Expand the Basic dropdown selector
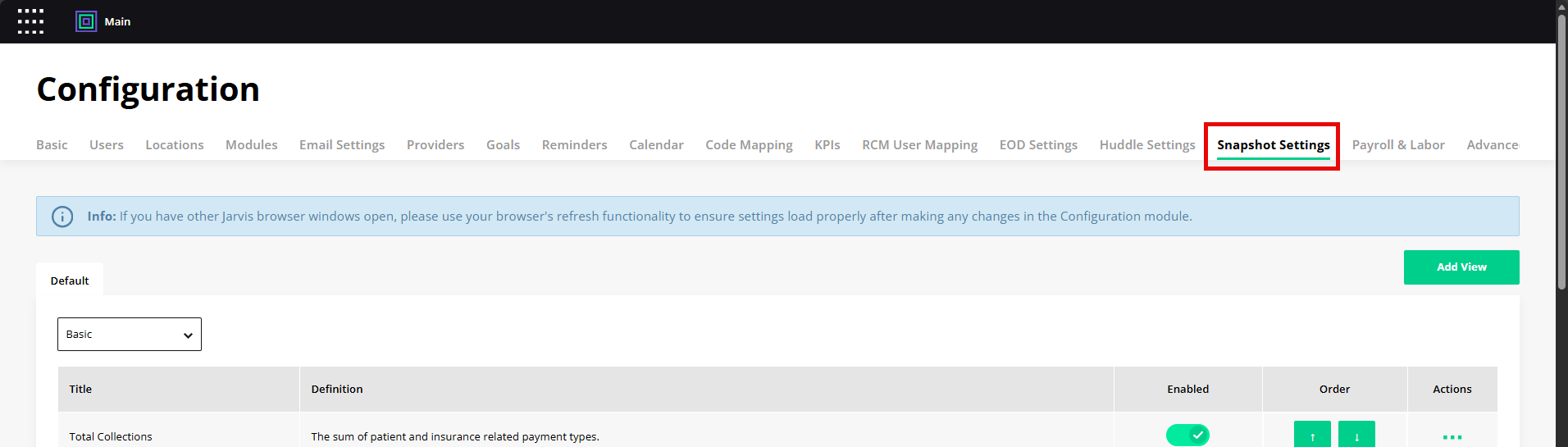This screenshot has width=1568, height=447. pyautogui.click(x=130, y=335)
